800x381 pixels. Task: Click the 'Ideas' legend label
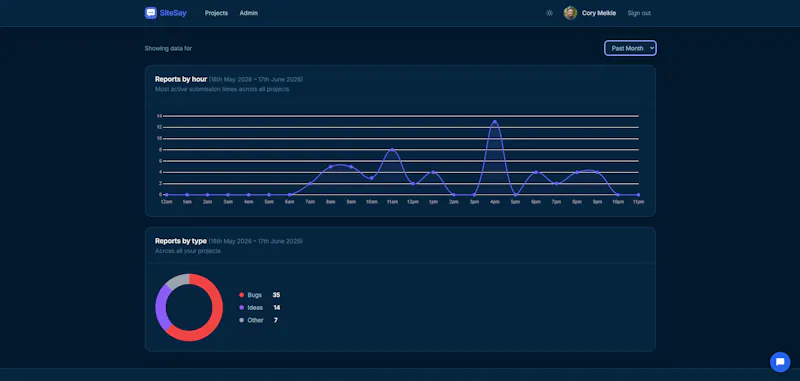pyautogui.click(x=255, y=308)
